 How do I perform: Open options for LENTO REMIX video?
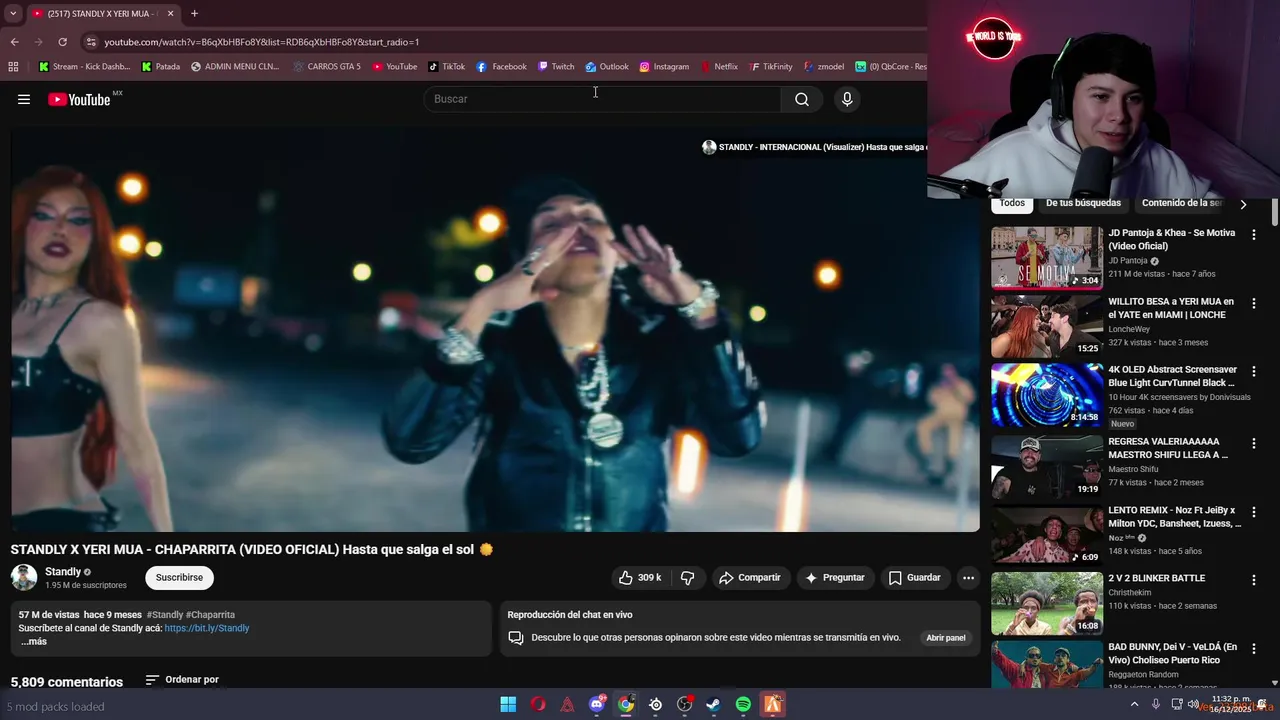pyautogui.click(x=1253, y=512)
